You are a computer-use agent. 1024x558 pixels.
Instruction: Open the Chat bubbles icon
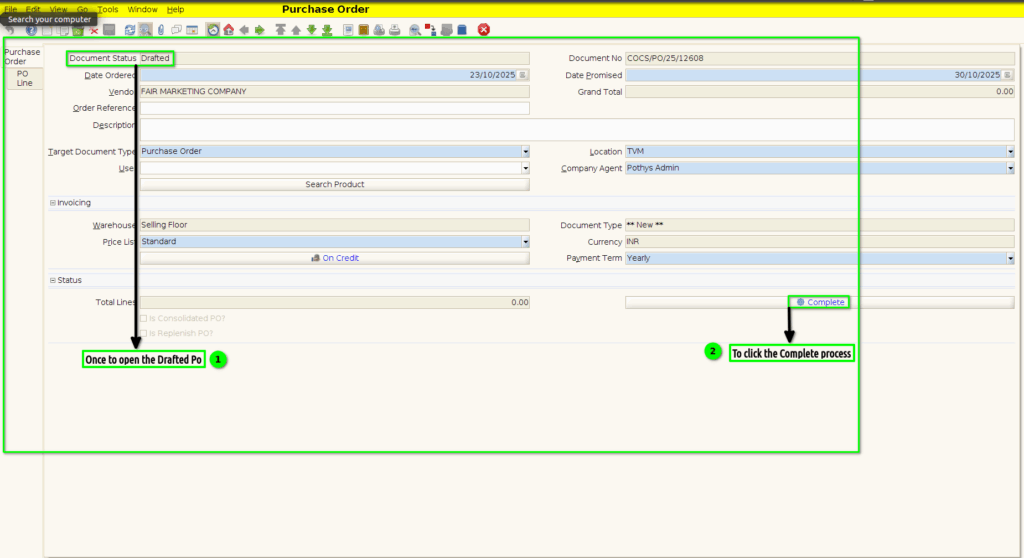point(176,30)
